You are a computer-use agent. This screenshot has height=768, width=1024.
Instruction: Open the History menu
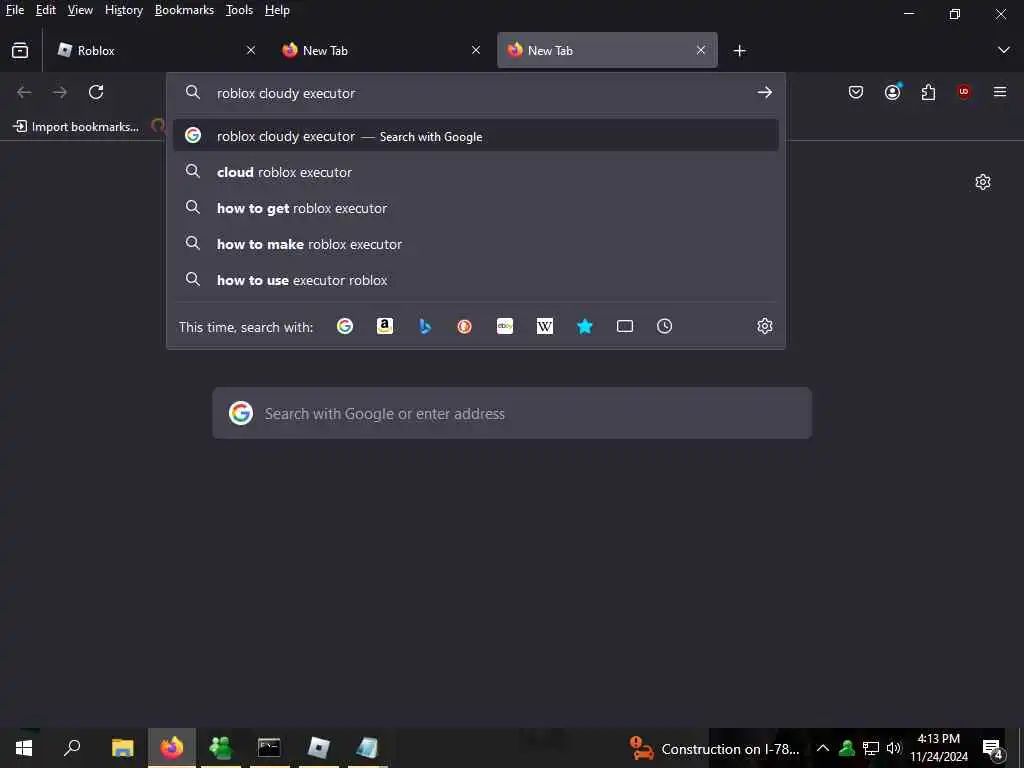pyautogui.click(x=124, y=10)
